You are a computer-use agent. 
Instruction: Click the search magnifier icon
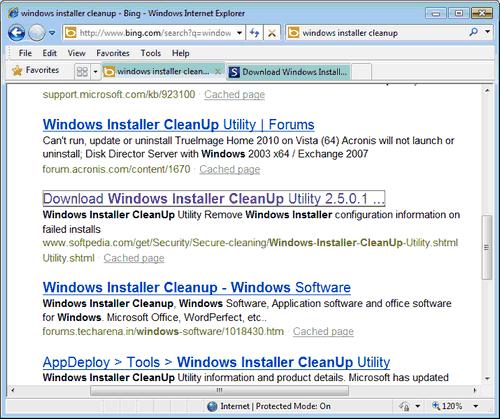coord(473,32)
